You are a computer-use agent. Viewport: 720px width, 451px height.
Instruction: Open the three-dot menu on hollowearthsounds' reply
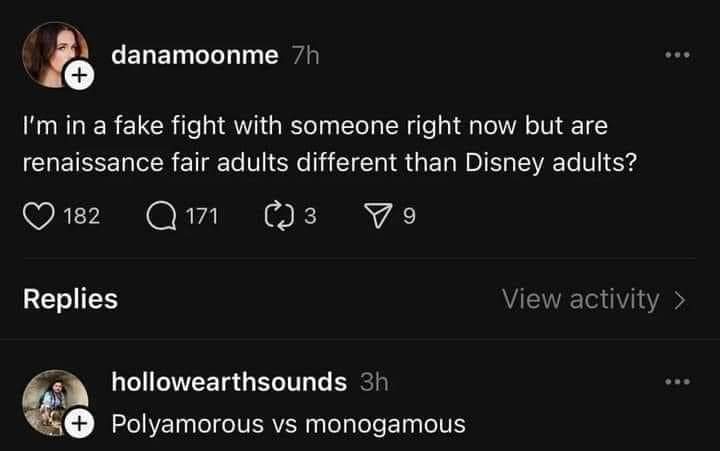(679, 381)
